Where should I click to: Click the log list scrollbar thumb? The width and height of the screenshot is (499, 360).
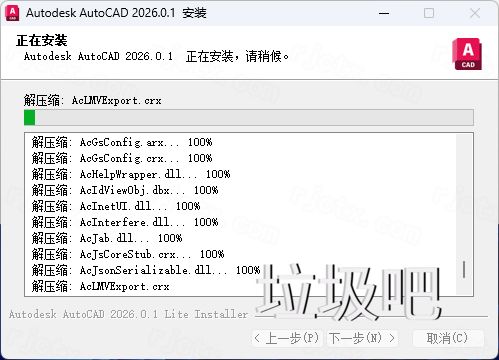tap(464, 269)
